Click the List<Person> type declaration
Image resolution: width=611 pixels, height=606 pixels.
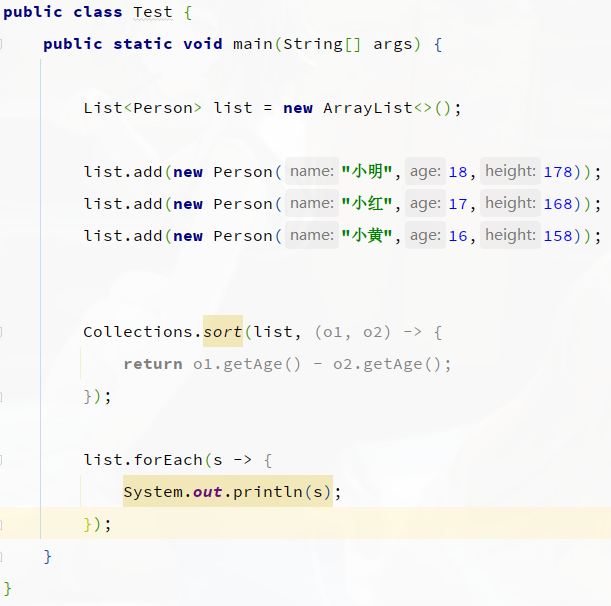143,108
